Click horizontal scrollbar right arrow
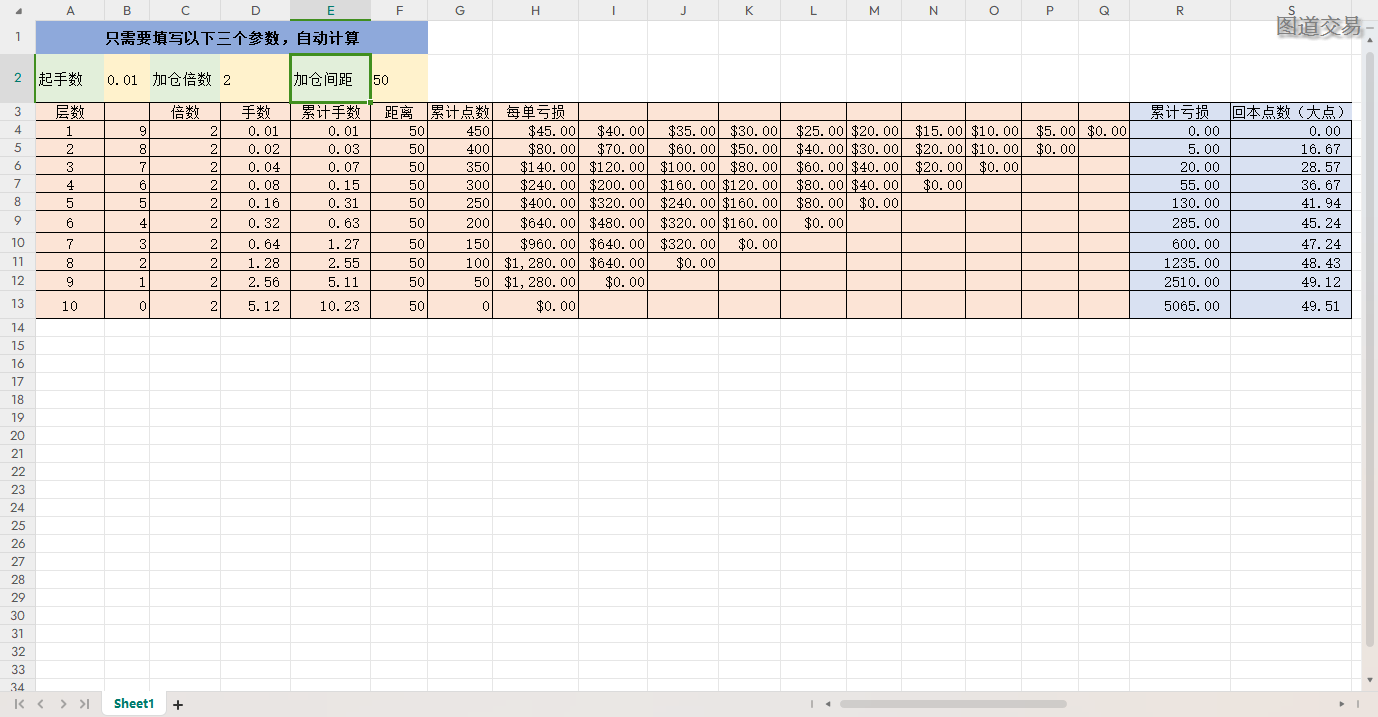Screen dimensions: 1378x717 click(x=1342, y=704)
